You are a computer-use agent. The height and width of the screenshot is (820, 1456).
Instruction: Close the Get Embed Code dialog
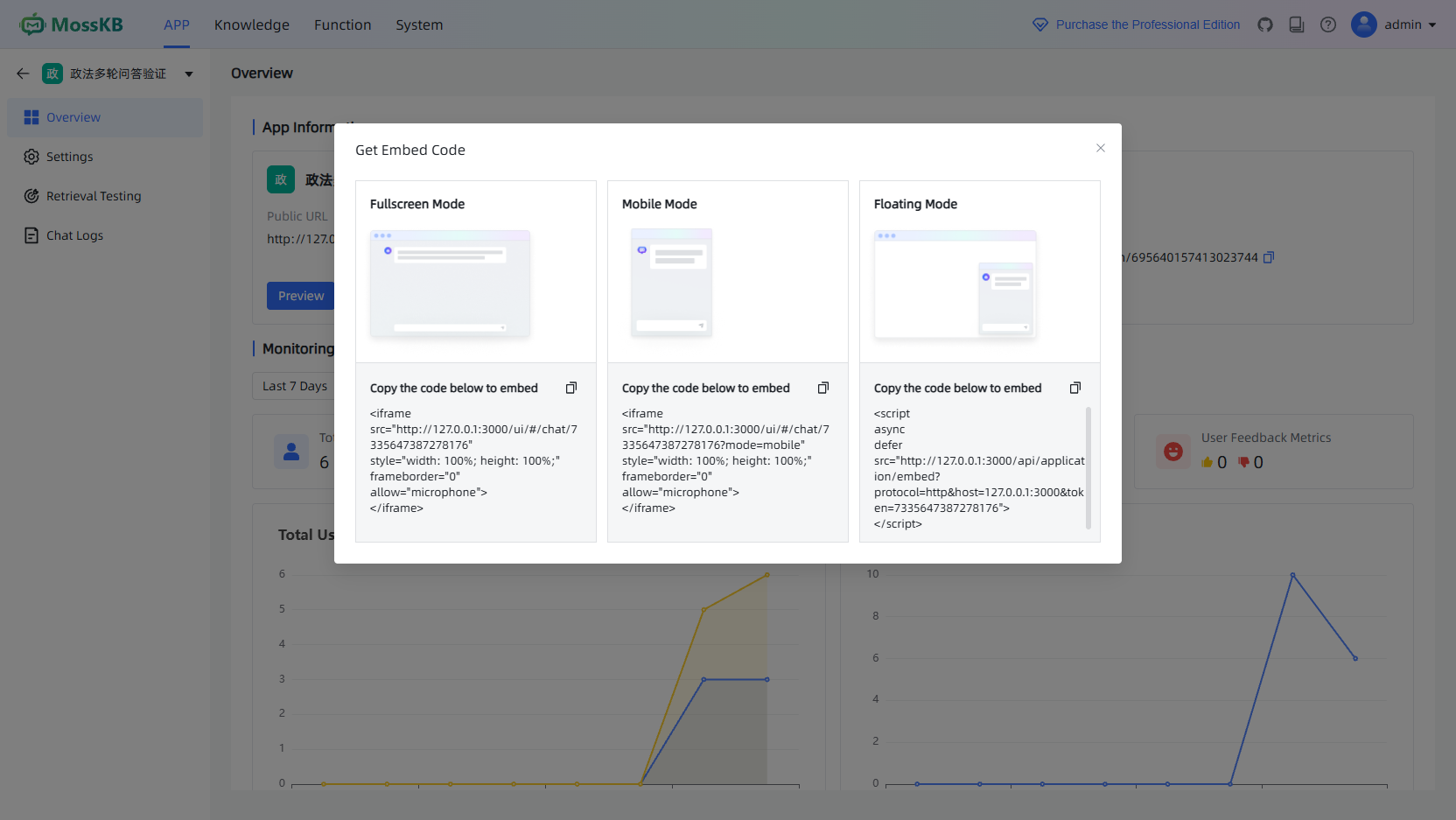[x=1101, y=148]
